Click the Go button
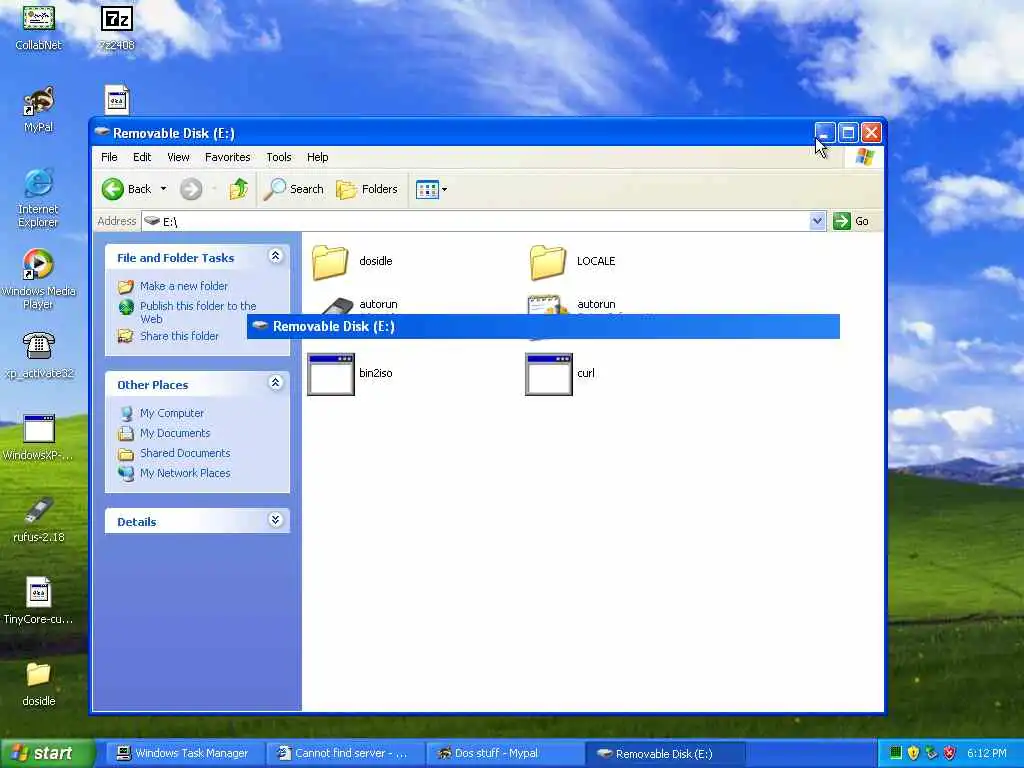The image size is (1024, 768). click(851, 221)
